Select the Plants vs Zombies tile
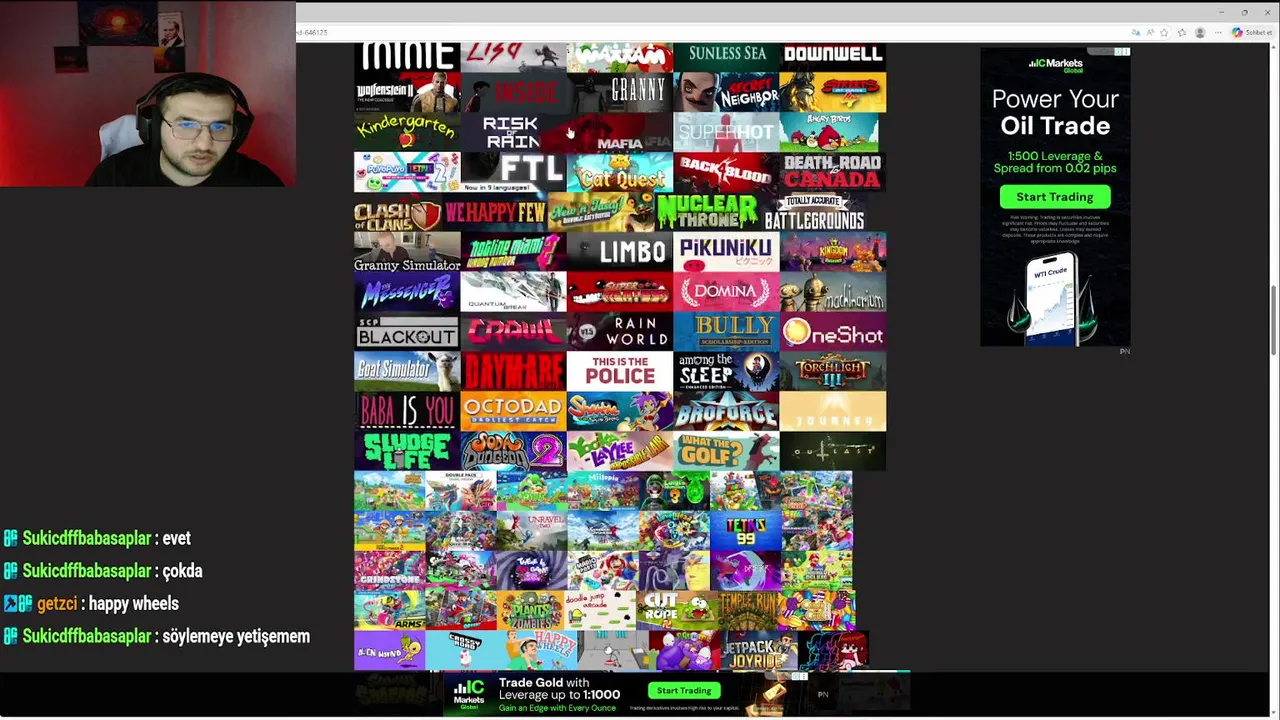Image resolution: width=1280 pixels, height=720 pixels. 531,609
